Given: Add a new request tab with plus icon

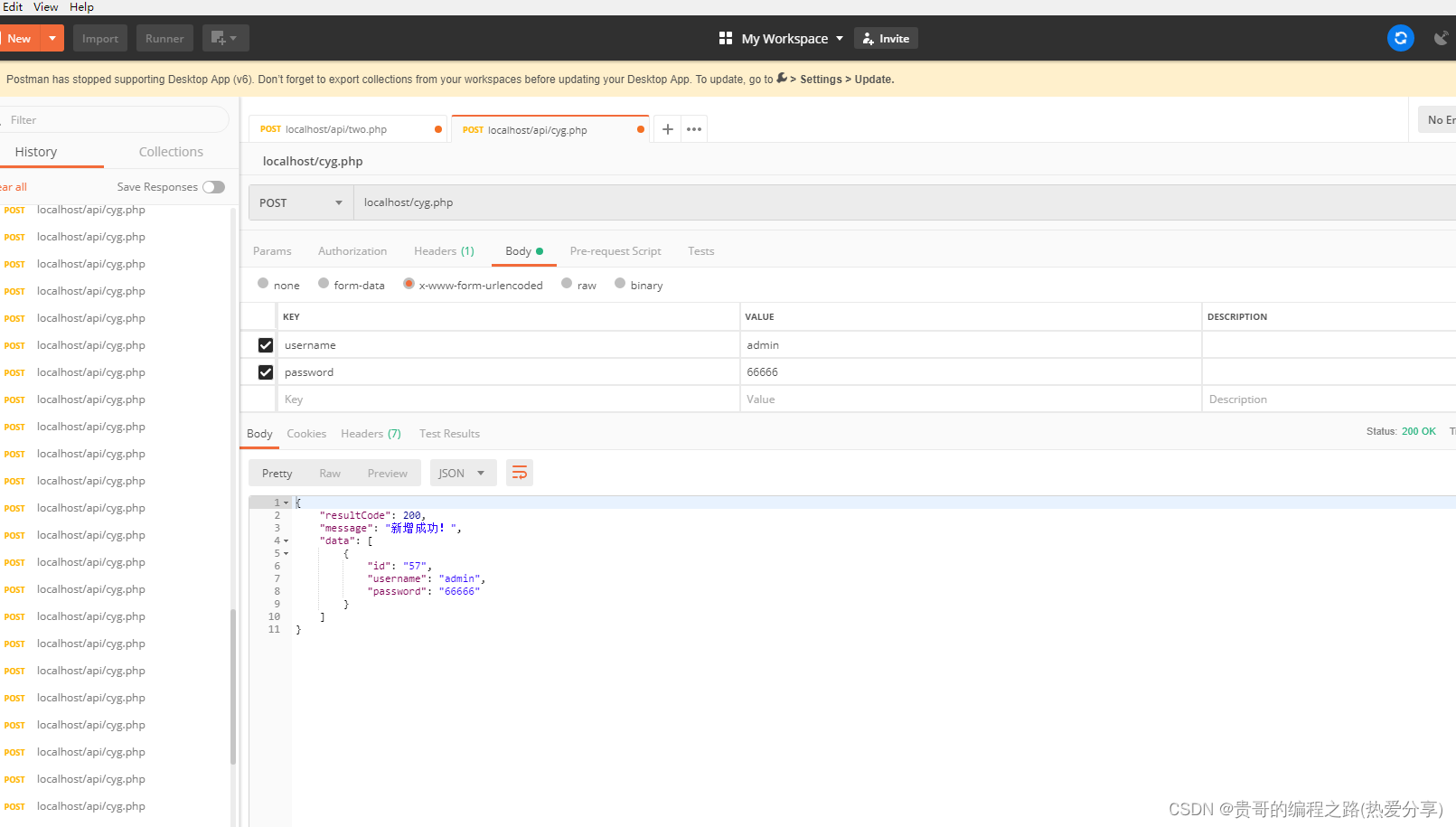Looking at the screenshot, I should tap(667, 129).
